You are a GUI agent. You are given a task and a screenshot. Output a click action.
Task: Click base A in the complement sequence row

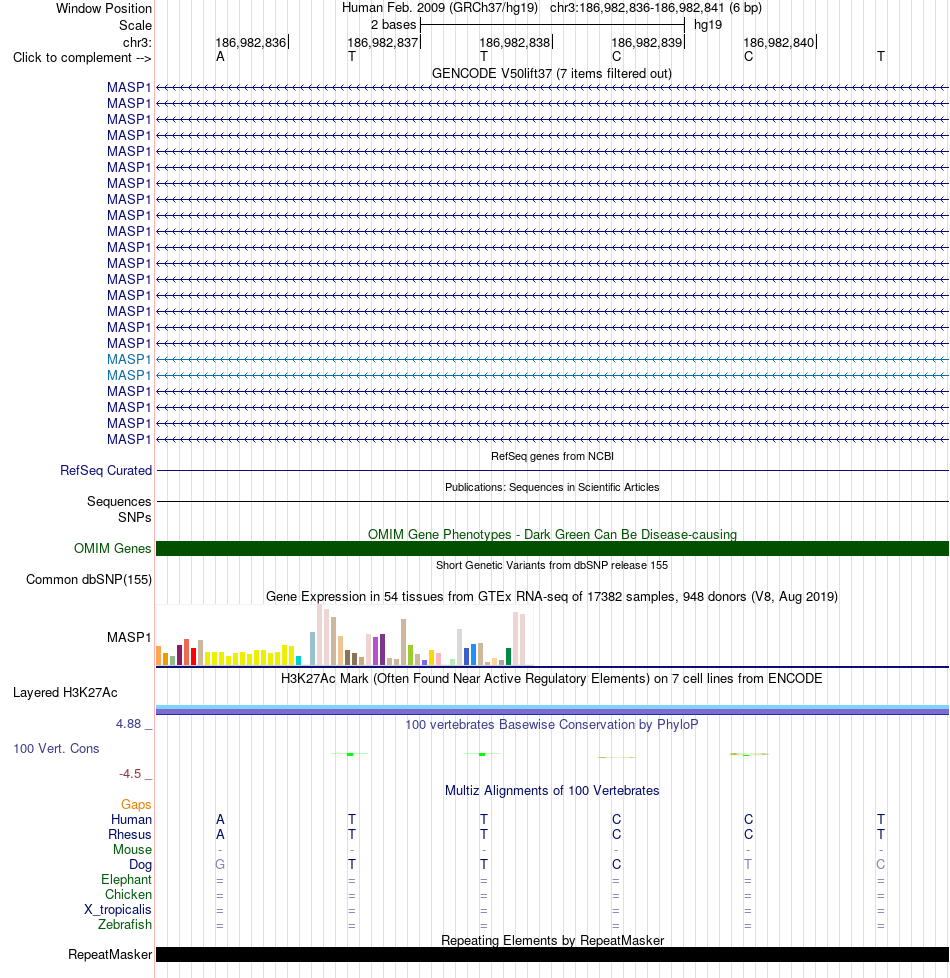220,57
